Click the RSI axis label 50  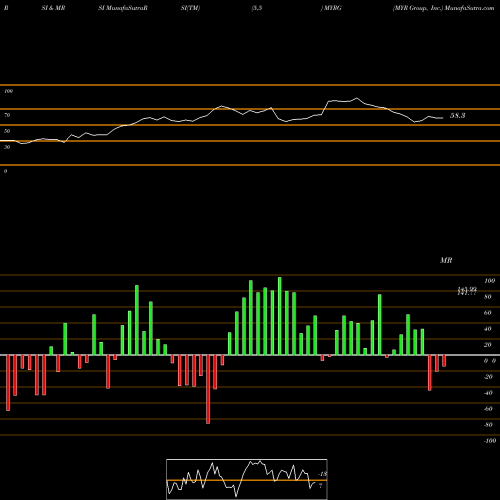click(7, 131)
